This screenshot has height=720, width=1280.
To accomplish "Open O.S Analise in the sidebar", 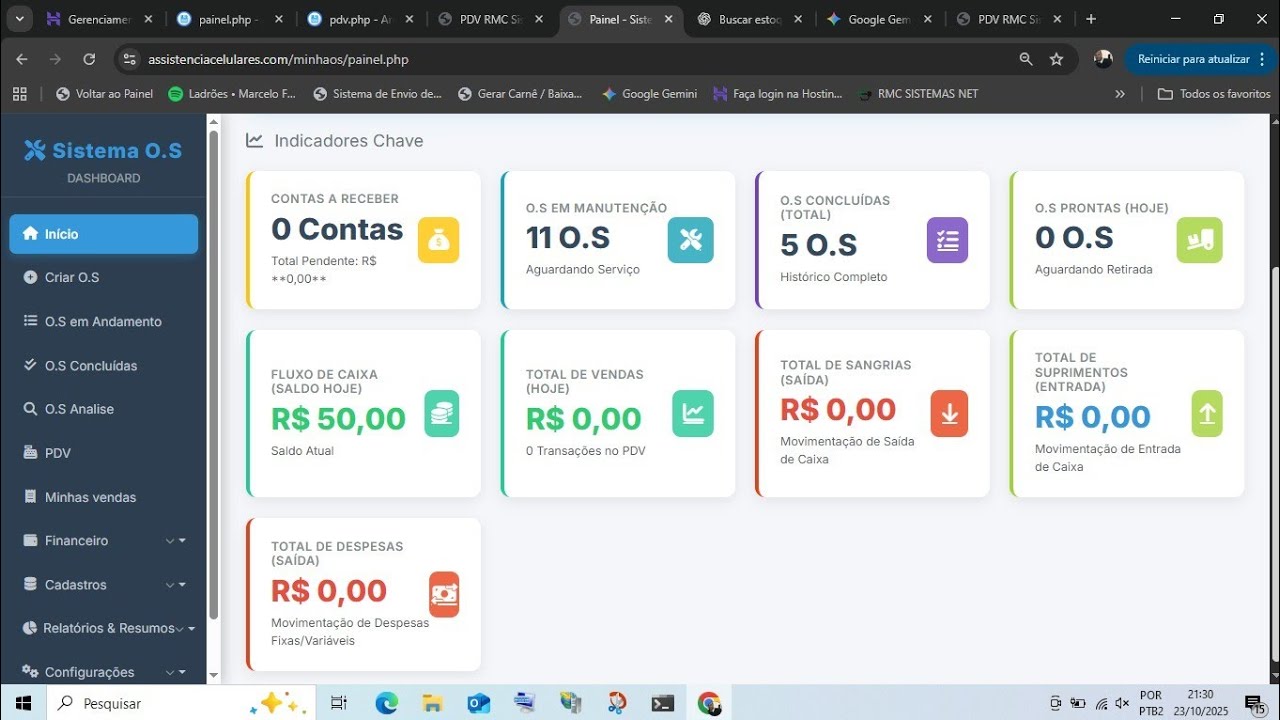I will pyautogui.click(x=104, y=409).
